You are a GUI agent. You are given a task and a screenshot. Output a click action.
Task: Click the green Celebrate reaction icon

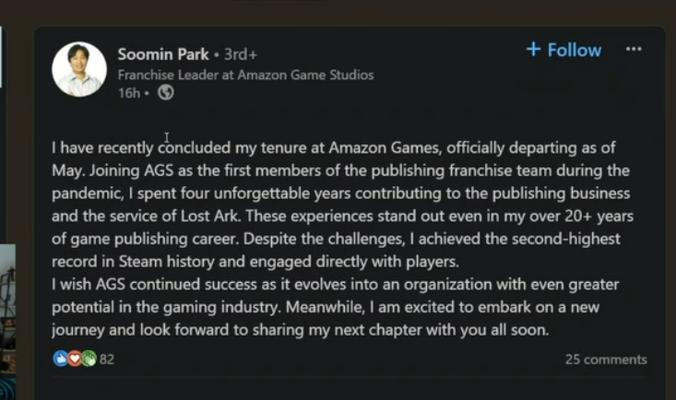click(x=88, y=359)
